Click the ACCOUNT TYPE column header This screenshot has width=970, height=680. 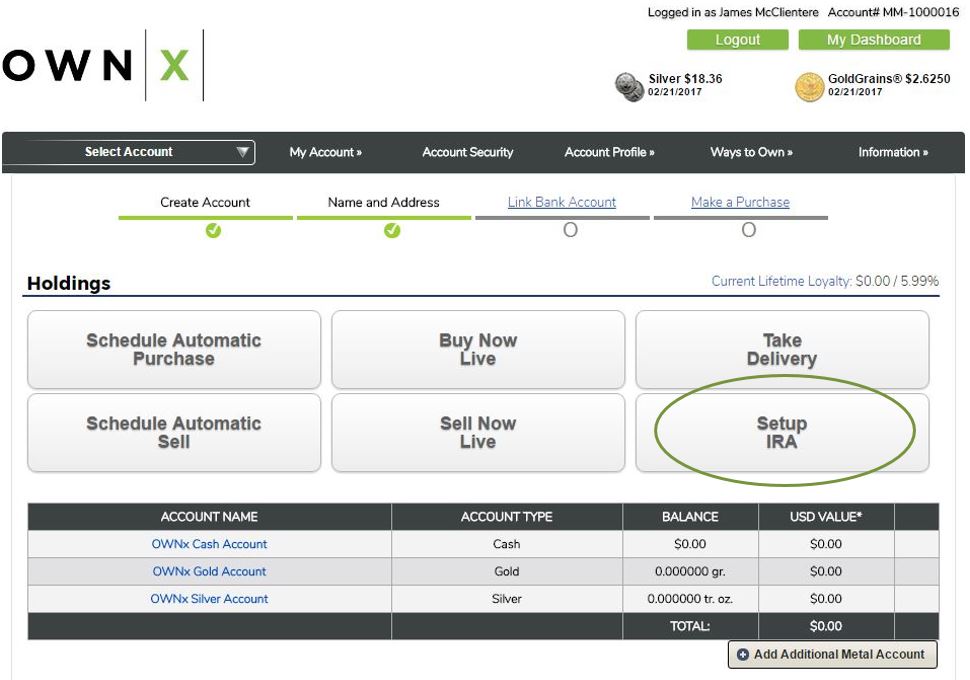click(x=507, y=517)
